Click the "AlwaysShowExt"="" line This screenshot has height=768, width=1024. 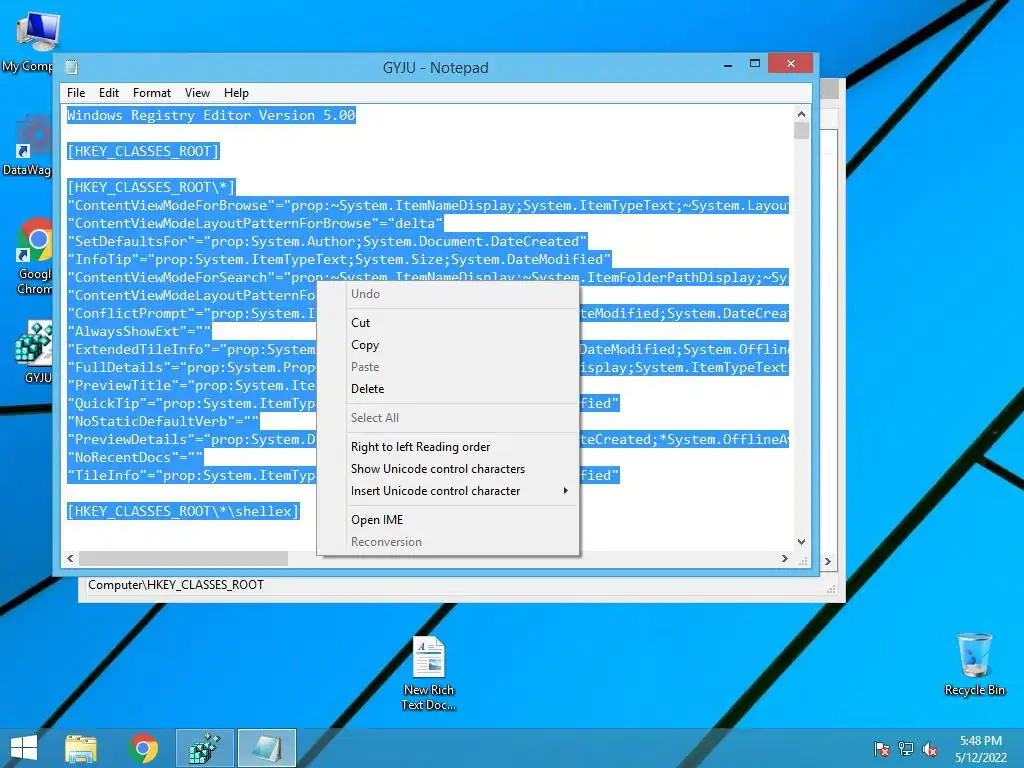click(x=139, y=332)
